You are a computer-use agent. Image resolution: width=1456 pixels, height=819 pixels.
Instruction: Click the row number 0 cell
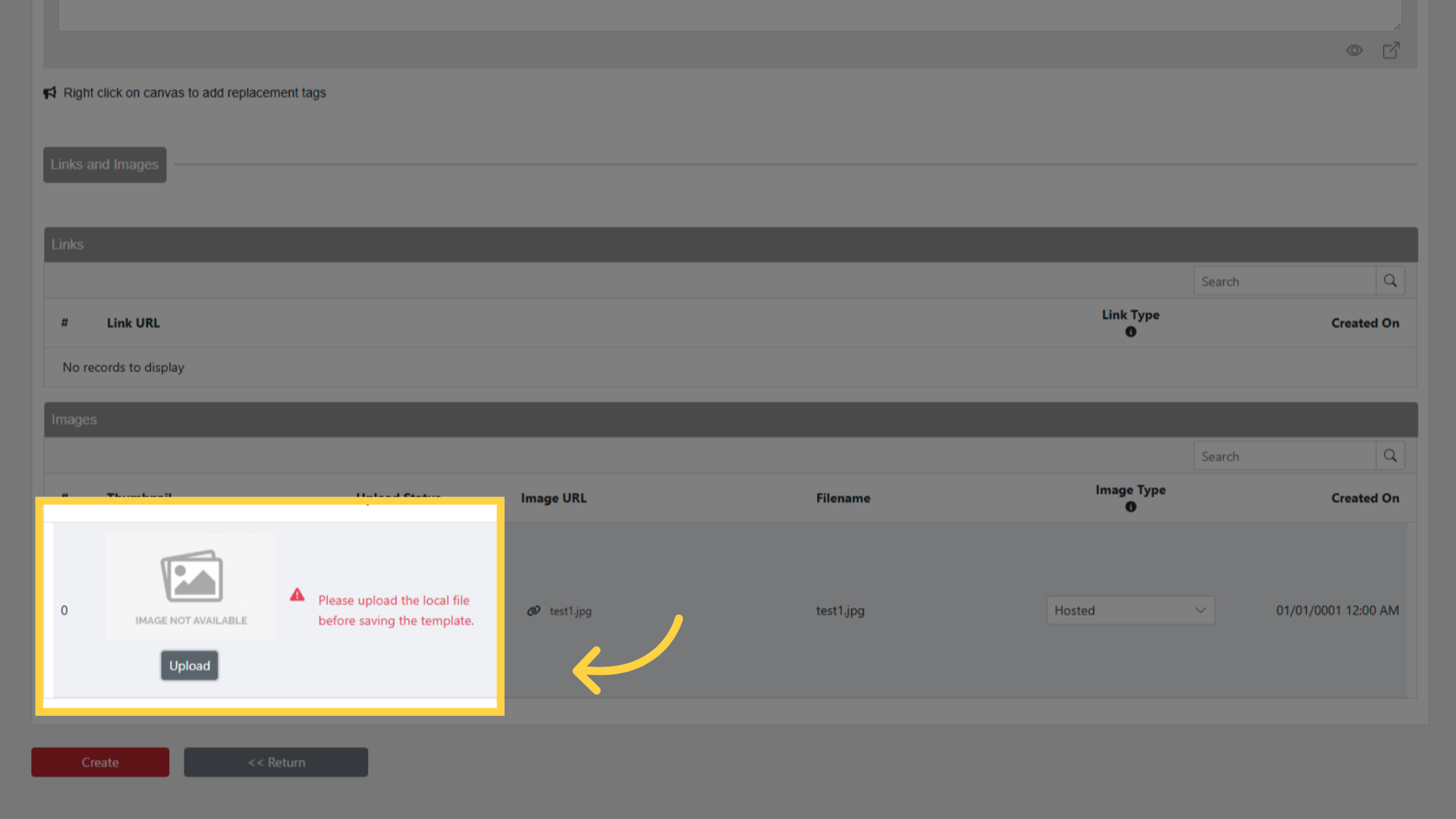point(64,610)
